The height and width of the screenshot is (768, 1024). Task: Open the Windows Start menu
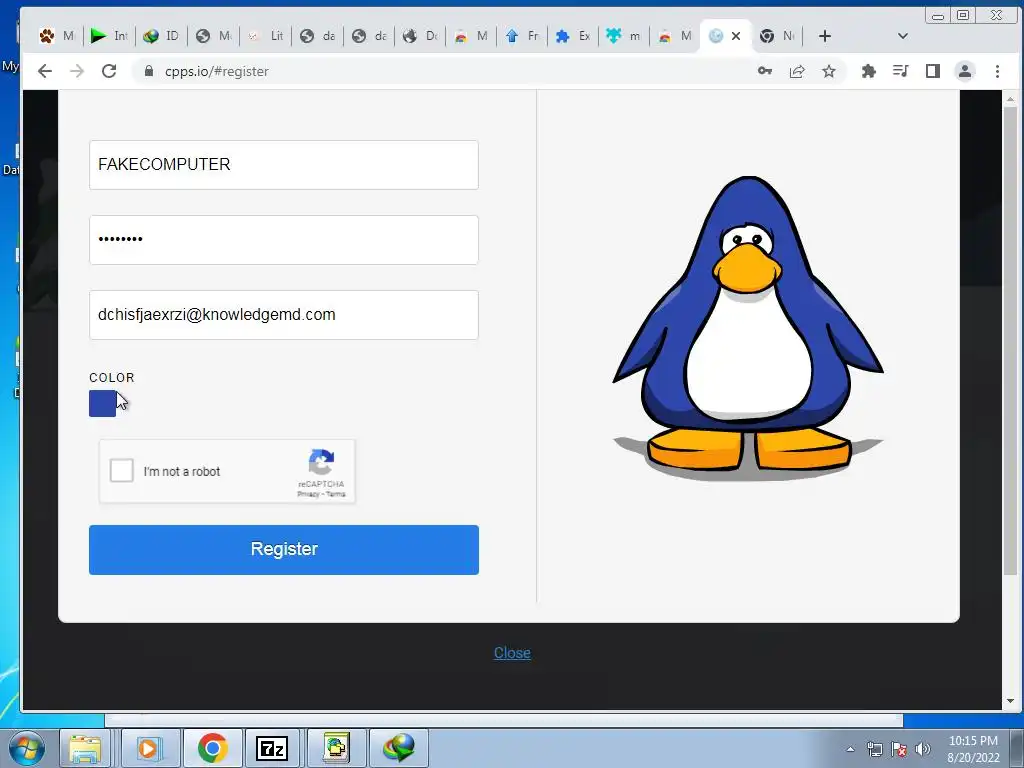click(26, 748)
